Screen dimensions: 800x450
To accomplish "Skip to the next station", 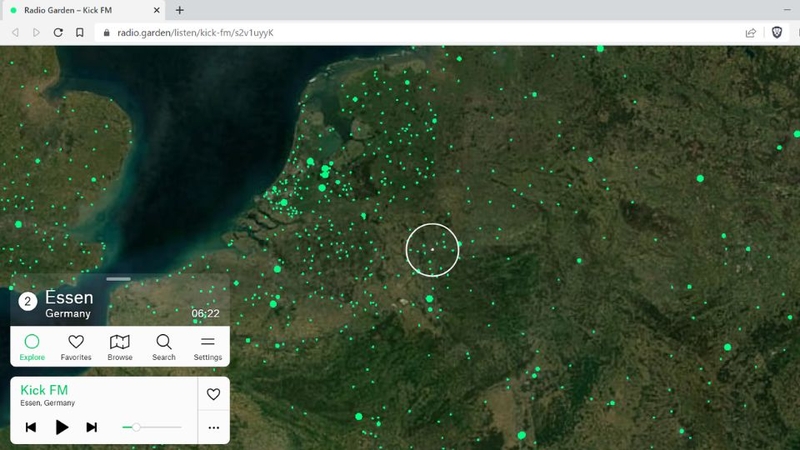I will click(x=91, y=427).
